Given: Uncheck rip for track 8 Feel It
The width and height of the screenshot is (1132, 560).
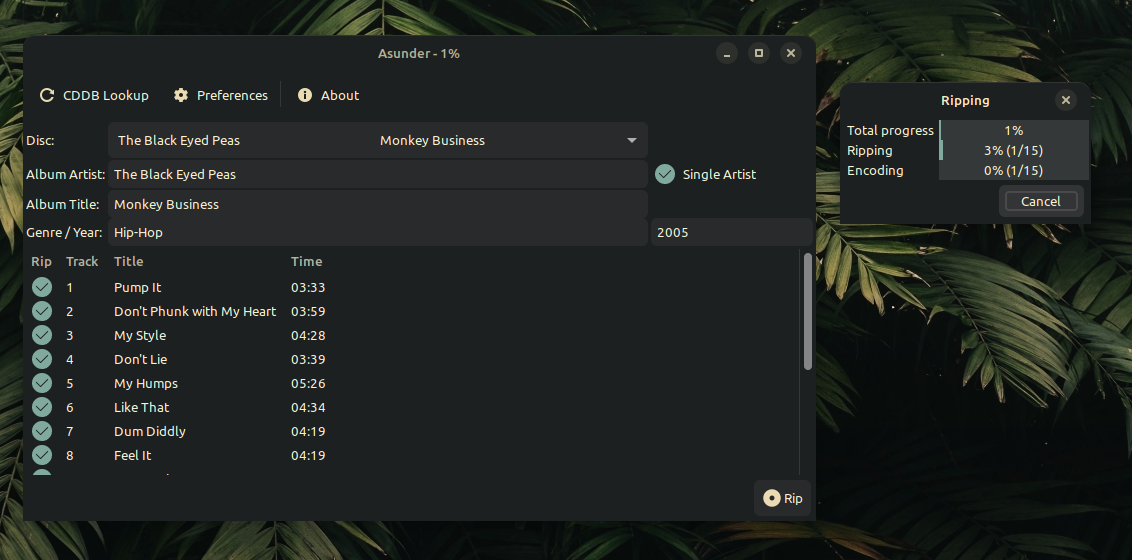Looking at the screenshot, I should 42,455.
